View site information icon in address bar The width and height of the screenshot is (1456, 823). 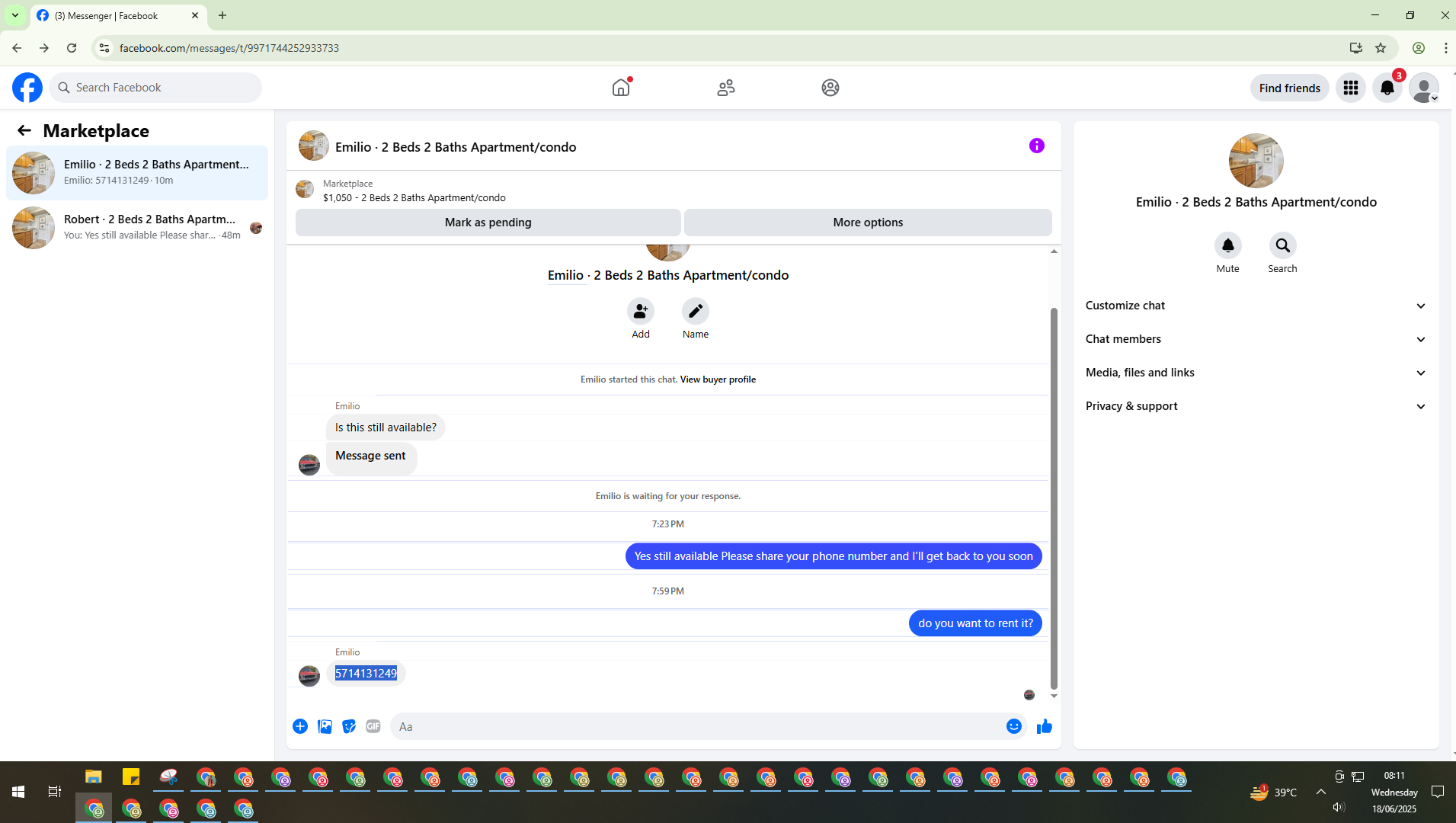104,48
